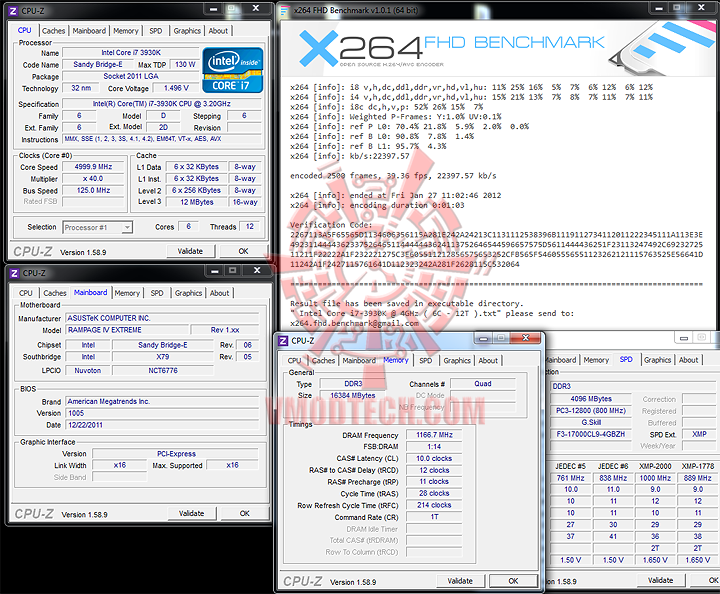The image size is (720, 594).
Task: Click OK in the Mainboard CPU-Z window
Action: point(245,513)
